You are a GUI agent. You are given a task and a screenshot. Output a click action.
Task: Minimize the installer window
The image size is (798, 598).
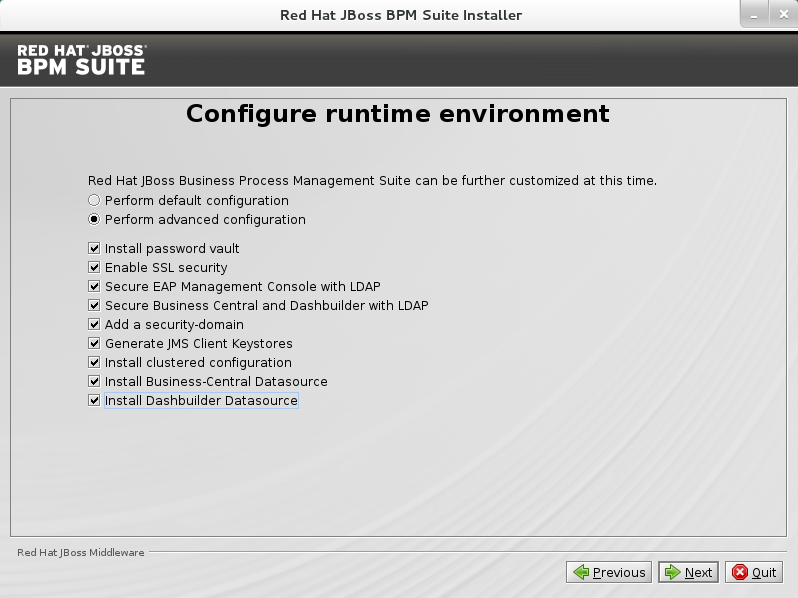coord(754,15)
